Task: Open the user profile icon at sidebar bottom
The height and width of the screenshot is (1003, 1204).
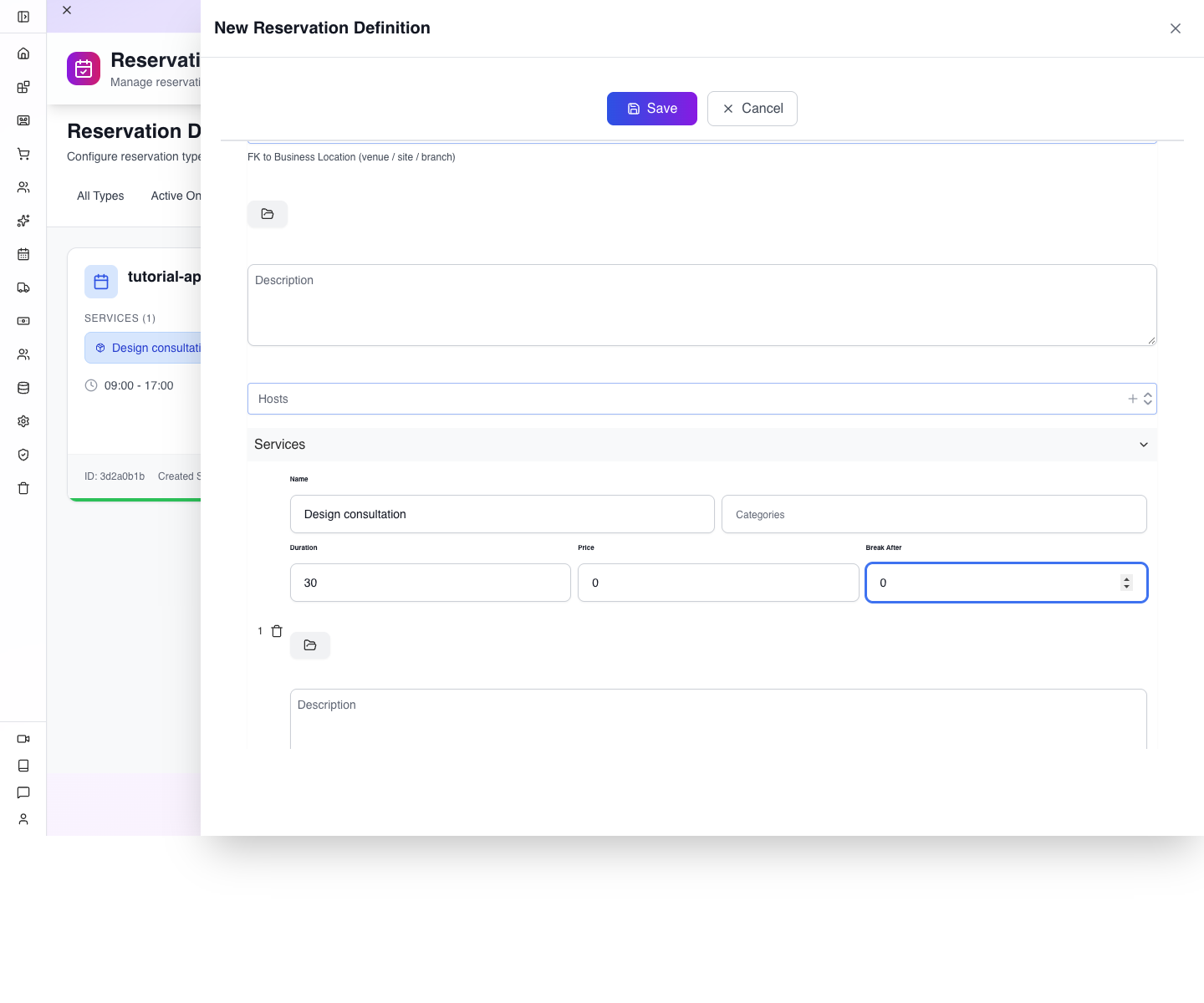Action: tap(23, 819)
